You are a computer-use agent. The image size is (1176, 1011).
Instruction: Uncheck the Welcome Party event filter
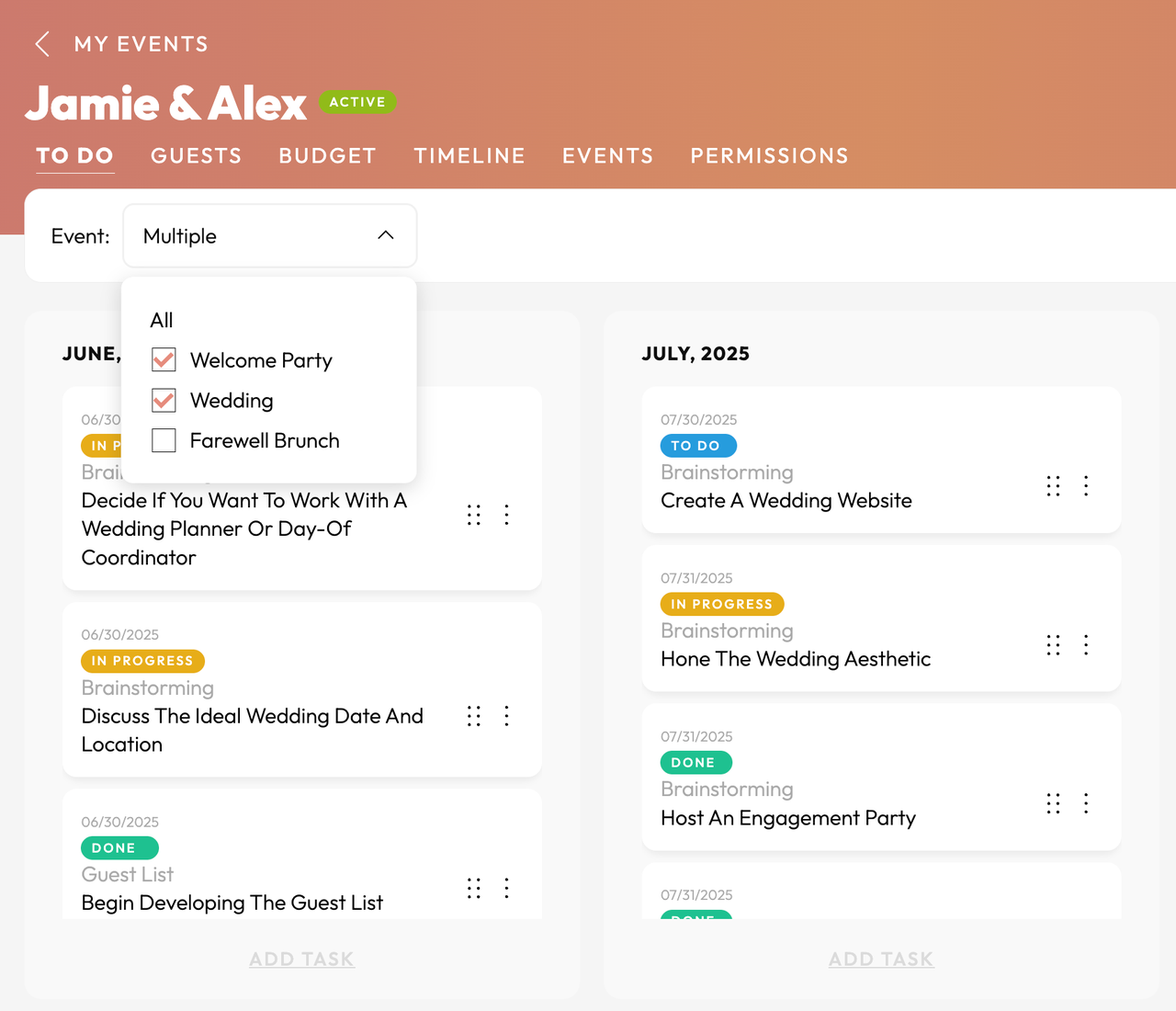[164, 360]
